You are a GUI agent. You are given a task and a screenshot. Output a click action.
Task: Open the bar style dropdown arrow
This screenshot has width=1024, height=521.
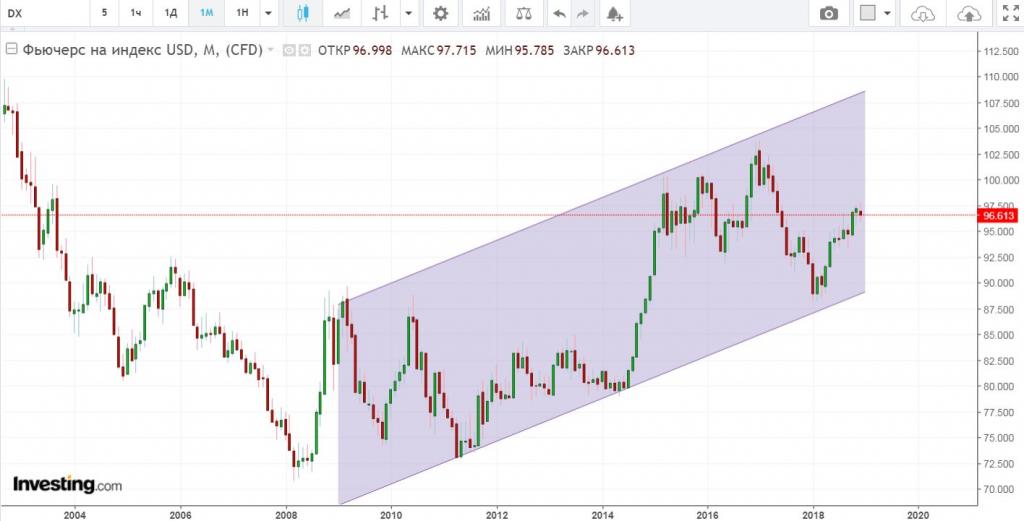408,14
